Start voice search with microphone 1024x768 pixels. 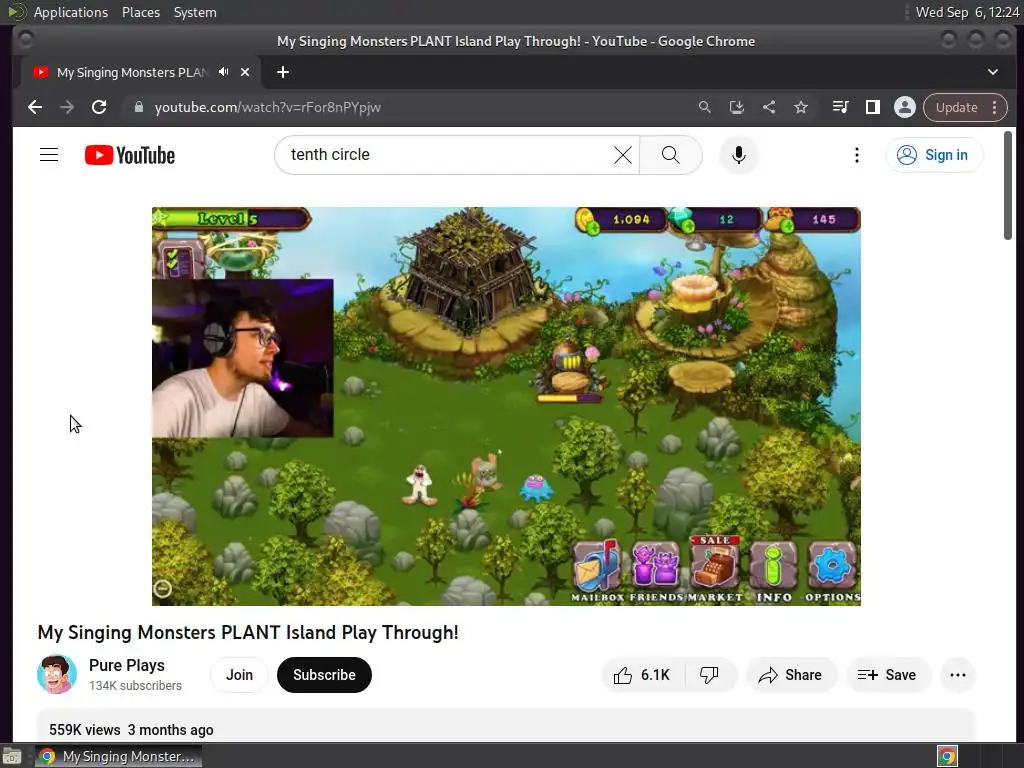pyautogui.click(x=739, y=155)
